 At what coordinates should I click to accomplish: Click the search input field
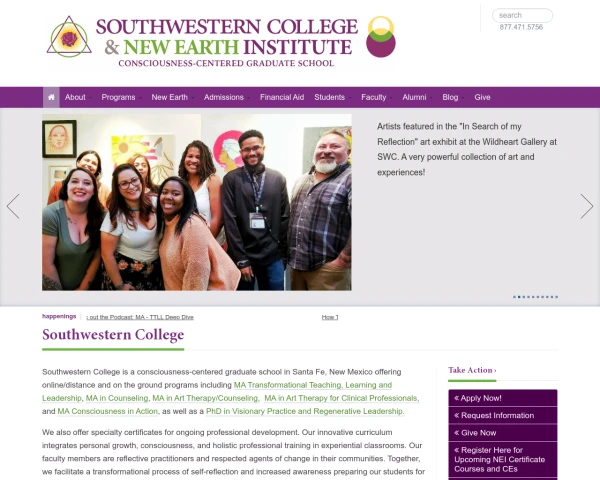tap(522, 15)
